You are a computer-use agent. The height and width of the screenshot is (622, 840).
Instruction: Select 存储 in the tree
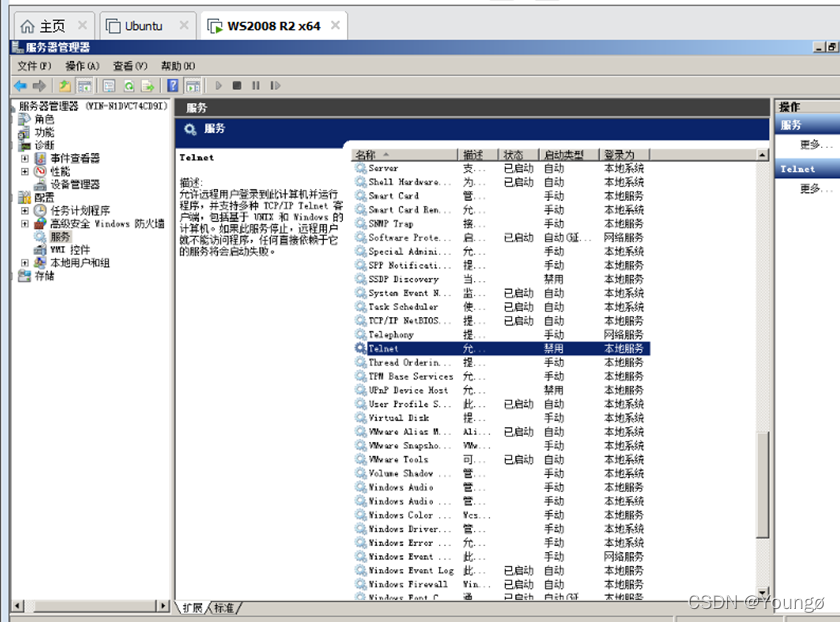(x=44, y=276)
